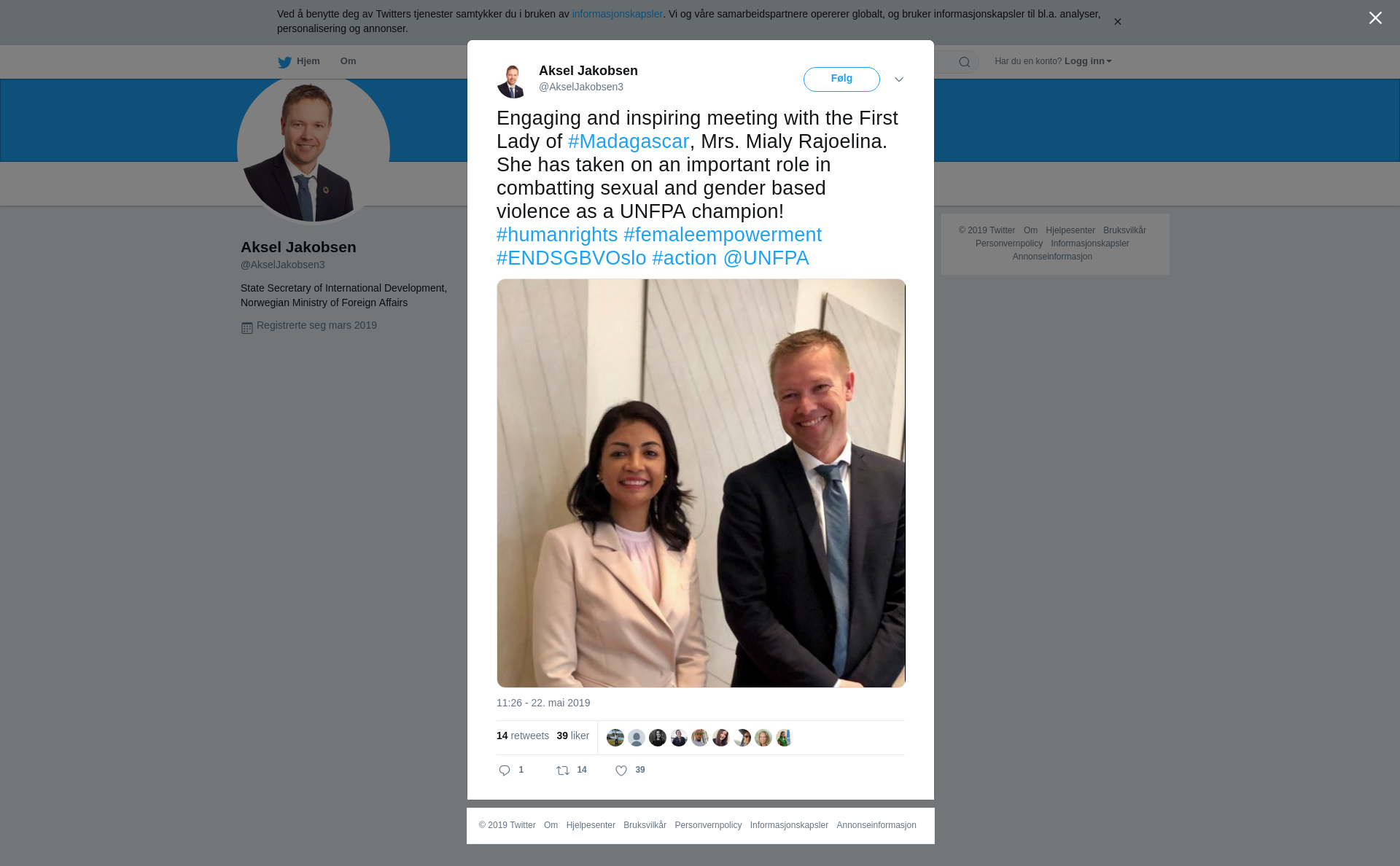Click the #femaleempowerment hashtag

(723, 235)
